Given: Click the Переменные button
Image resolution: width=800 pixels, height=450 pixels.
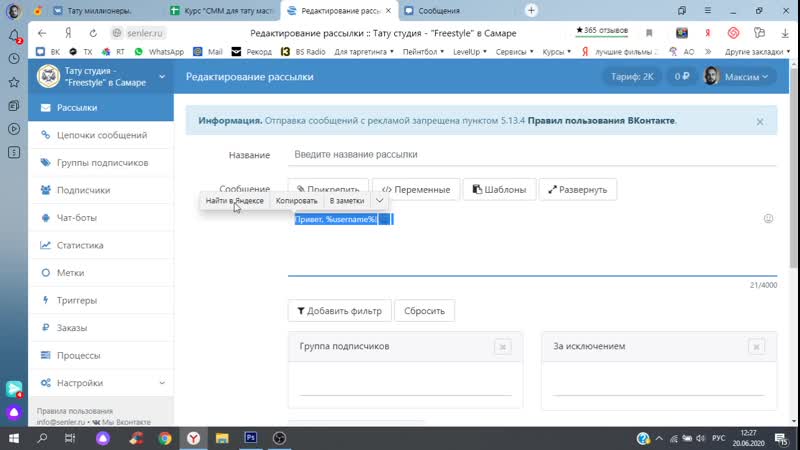Looking at the screenshot, I should click(x=416, y=189).
